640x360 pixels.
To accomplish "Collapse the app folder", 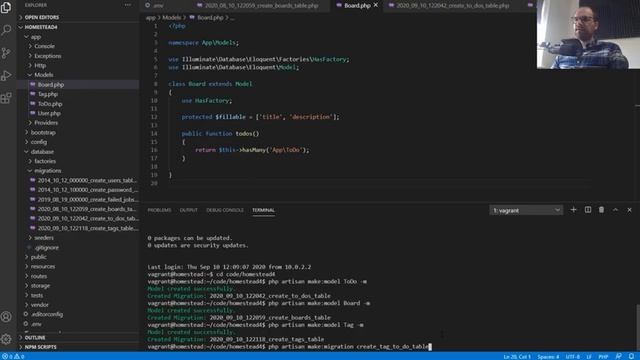I will pos(78,37).
